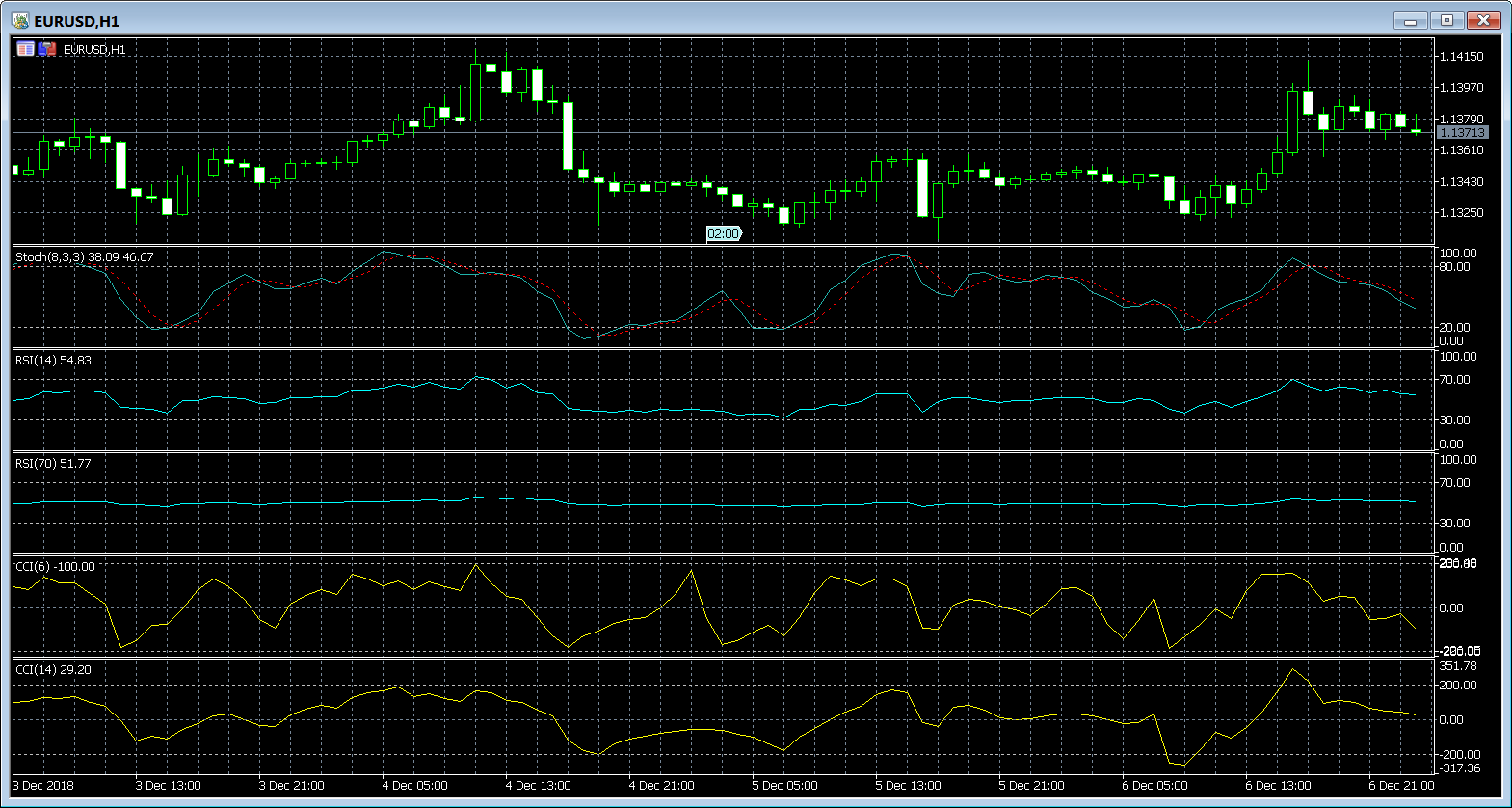1512x808 pixels.
Task: Click the 5 Dec 05:00 time label
Action: click(x=784, y=786)
